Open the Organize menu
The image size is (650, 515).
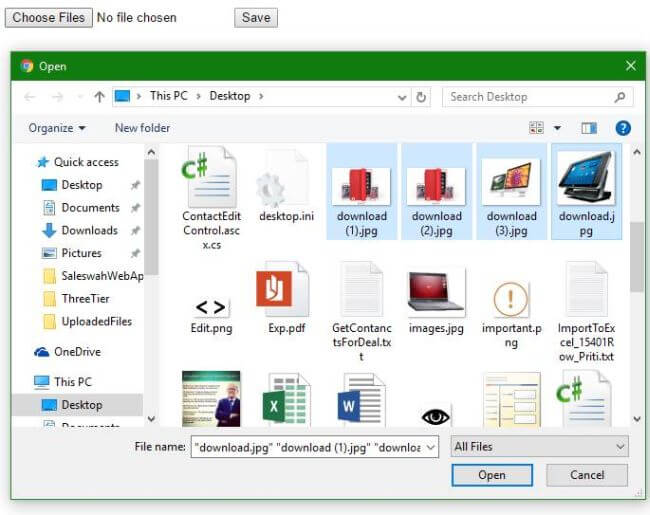57,128
